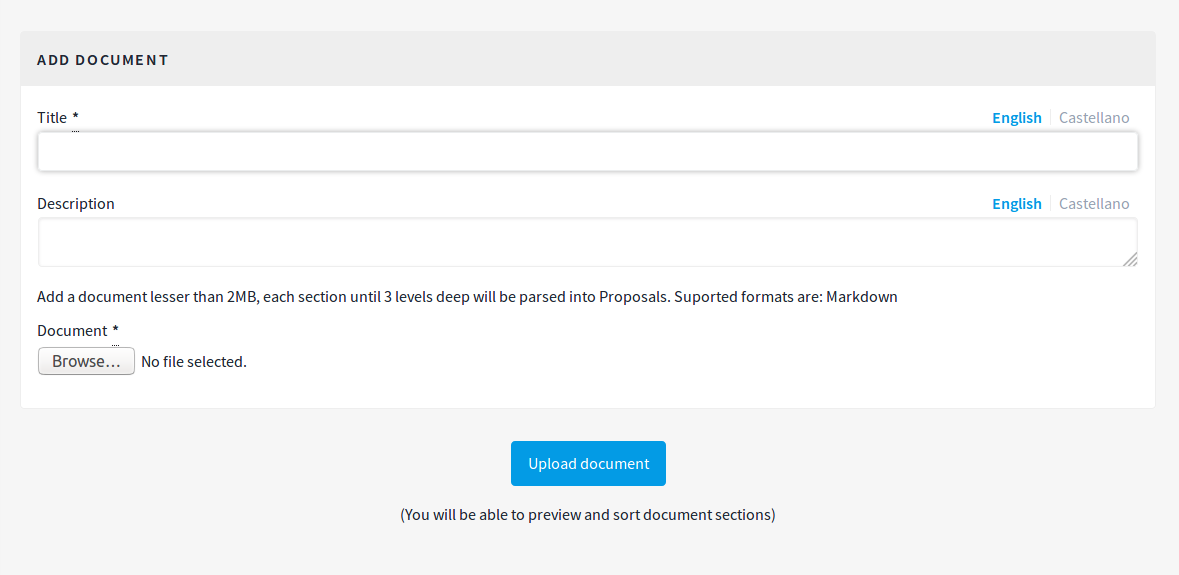This screenshot has width=1179, height=575.
Task: Click the word Proposals in the help text
Action: pos(634,297)
